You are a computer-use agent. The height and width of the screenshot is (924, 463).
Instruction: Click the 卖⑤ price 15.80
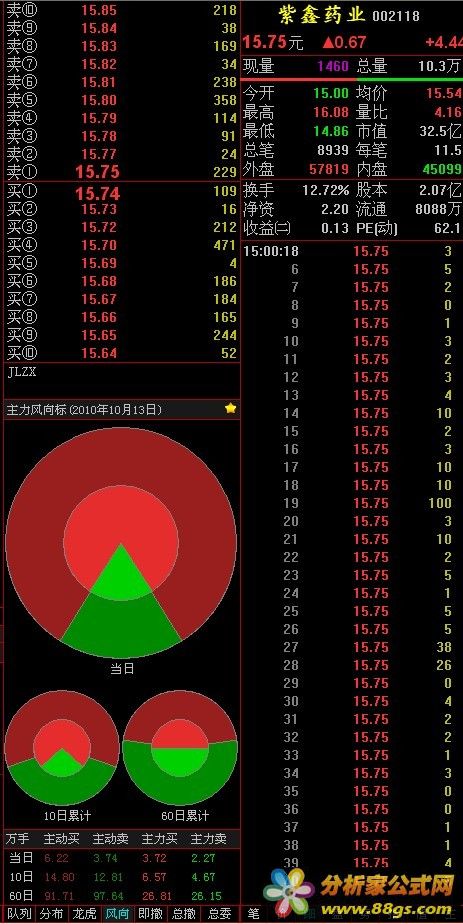(x=99, y=100)
